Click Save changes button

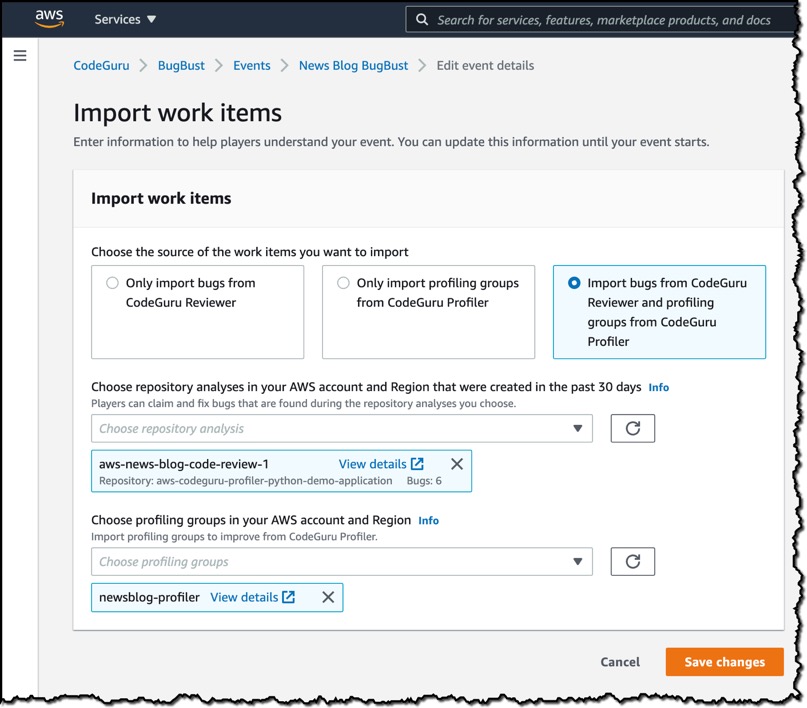tap(724, 662)
